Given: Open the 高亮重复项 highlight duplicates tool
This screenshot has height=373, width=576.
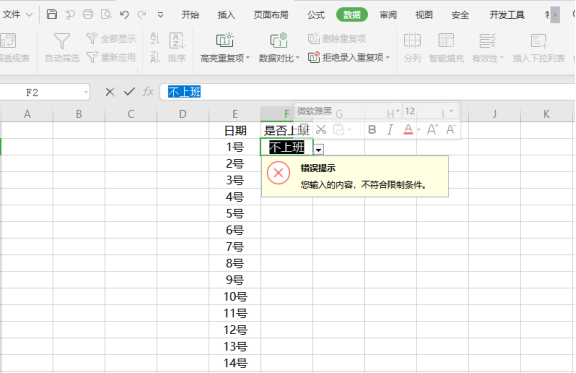Looking at the screenshot, I should click(225, 47).
